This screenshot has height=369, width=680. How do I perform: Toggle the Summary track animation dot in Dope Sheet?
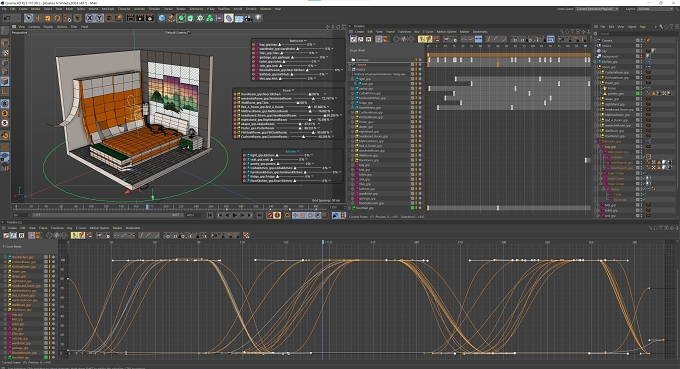419,60
